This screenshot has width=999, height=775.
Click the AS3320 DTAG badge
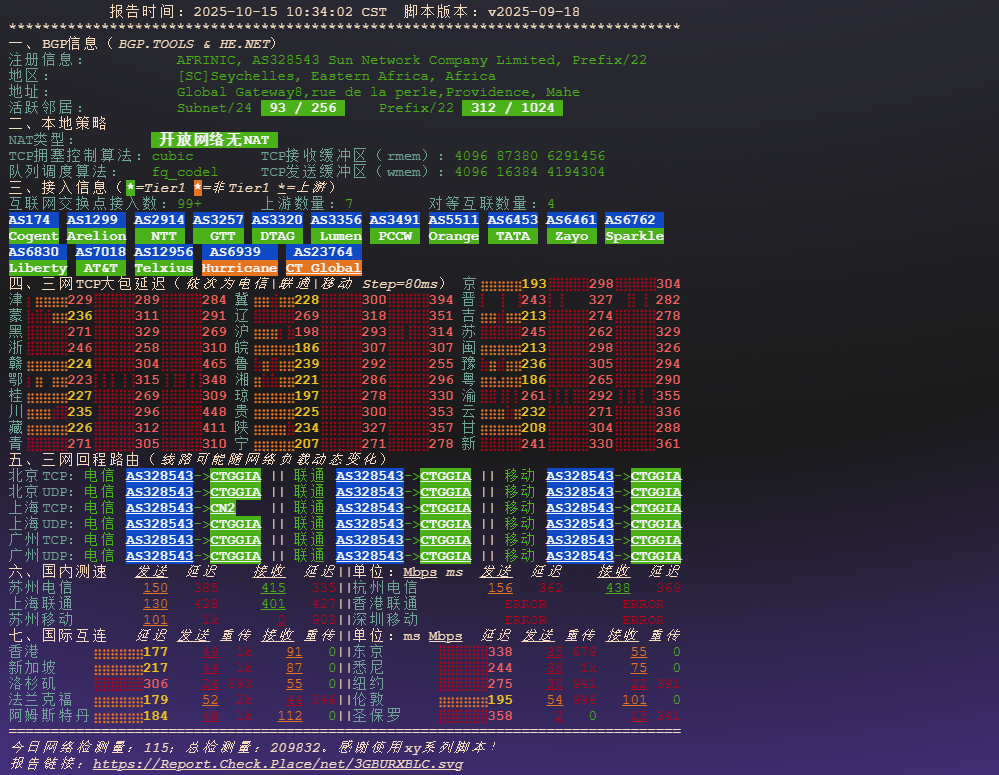tap(277, 228)
